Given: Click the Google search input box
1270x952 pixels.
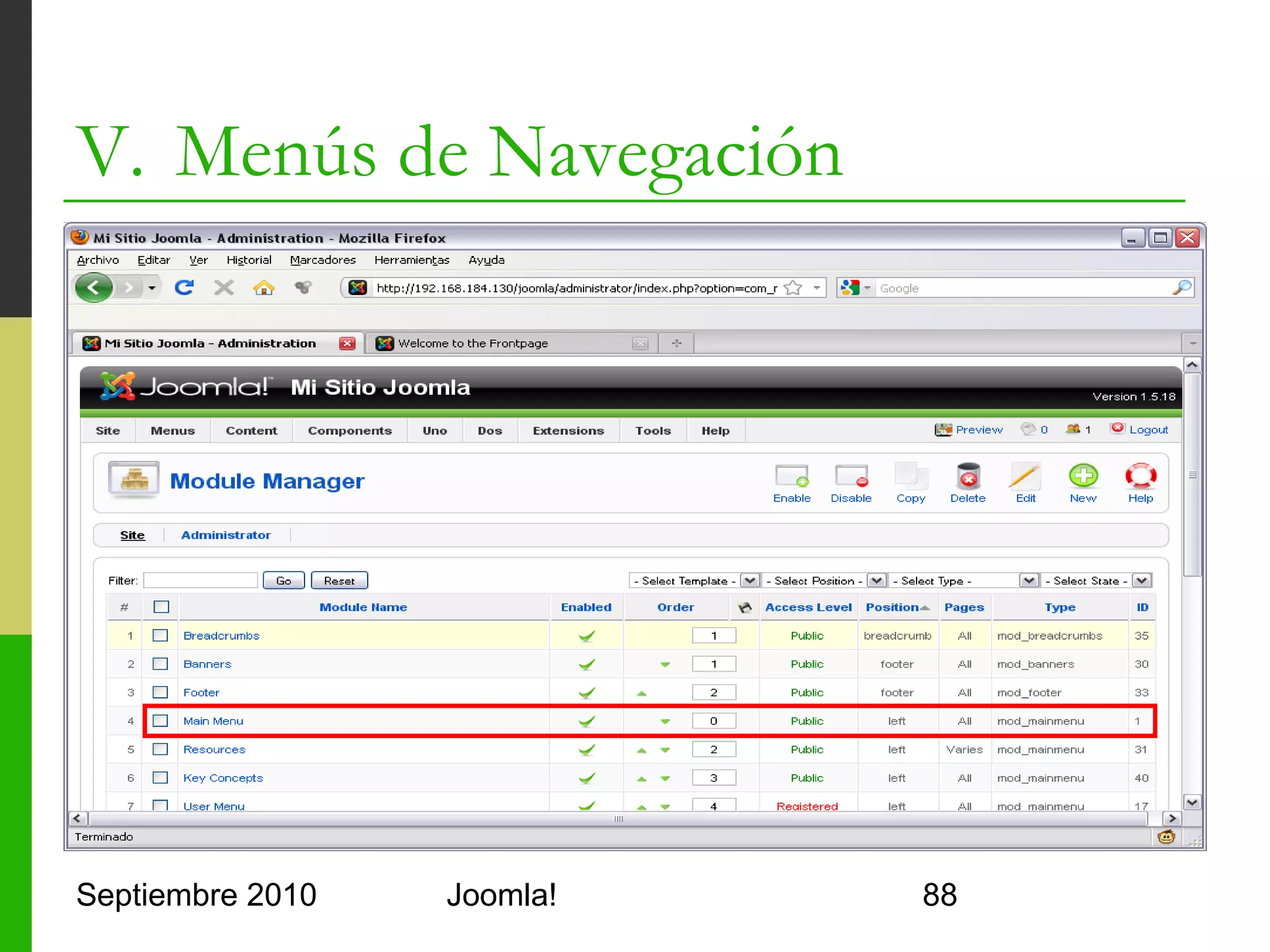Looking at the screenshot, I should point(1023,288).
